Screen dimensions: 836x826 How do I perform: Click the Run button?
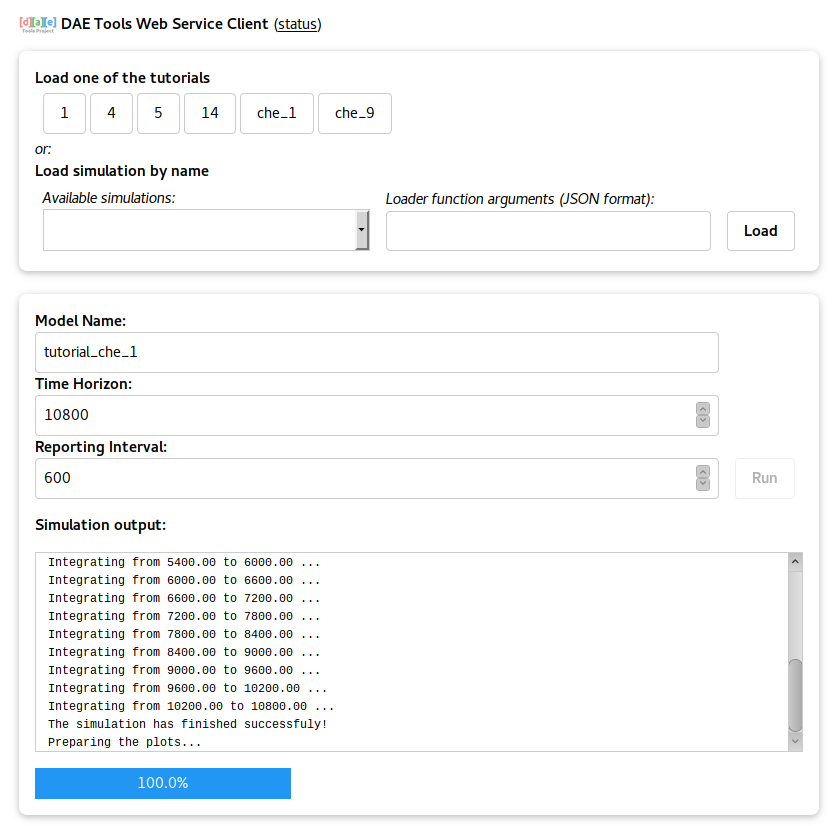[x=765, y=478]
